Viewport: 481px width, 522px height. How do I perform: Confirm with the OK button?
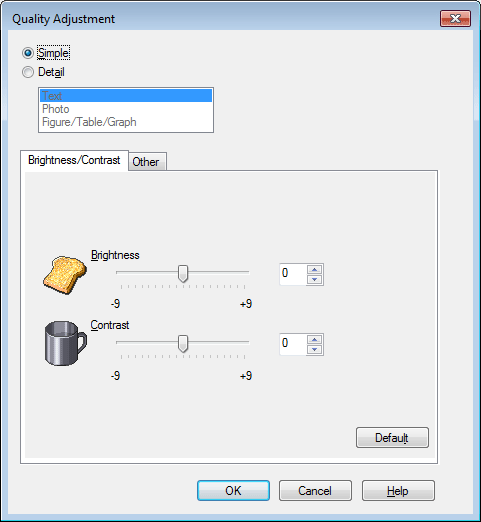(x=233, y=490)
